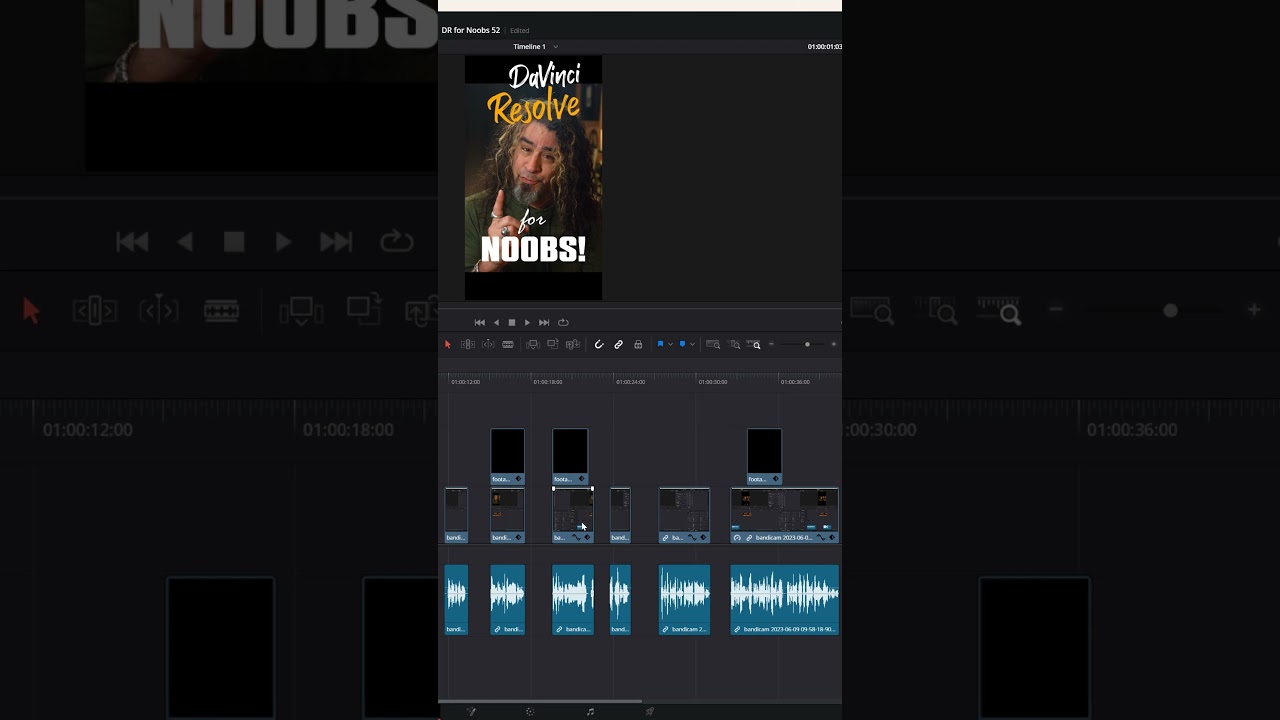Click the Overwrite Clip tool icon

(552, 344)
